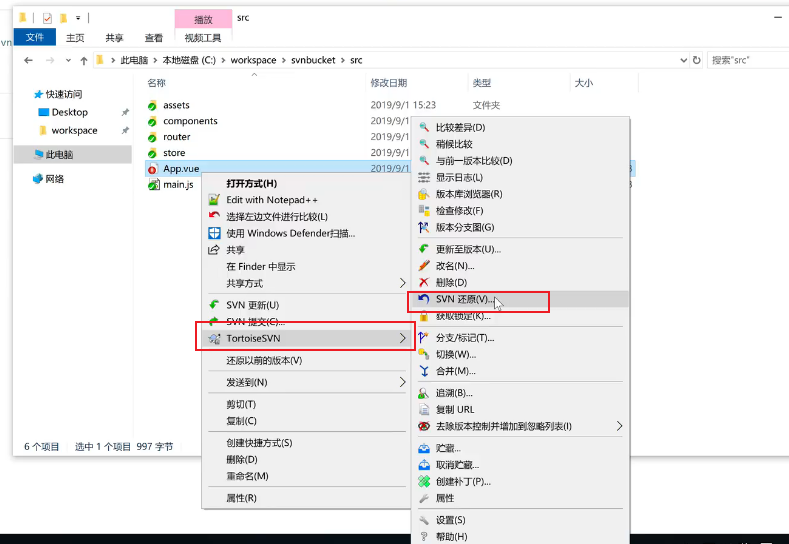Click the repo browser icon beside 版本库浏览器(R)
789x544 pixels.
424,194
